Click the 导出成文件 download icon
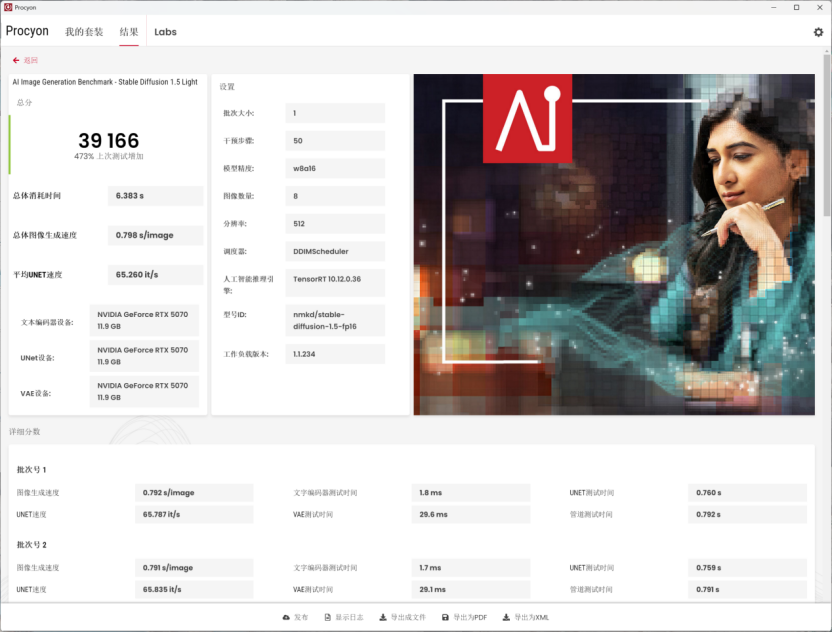832x632 pixels. 383,618
